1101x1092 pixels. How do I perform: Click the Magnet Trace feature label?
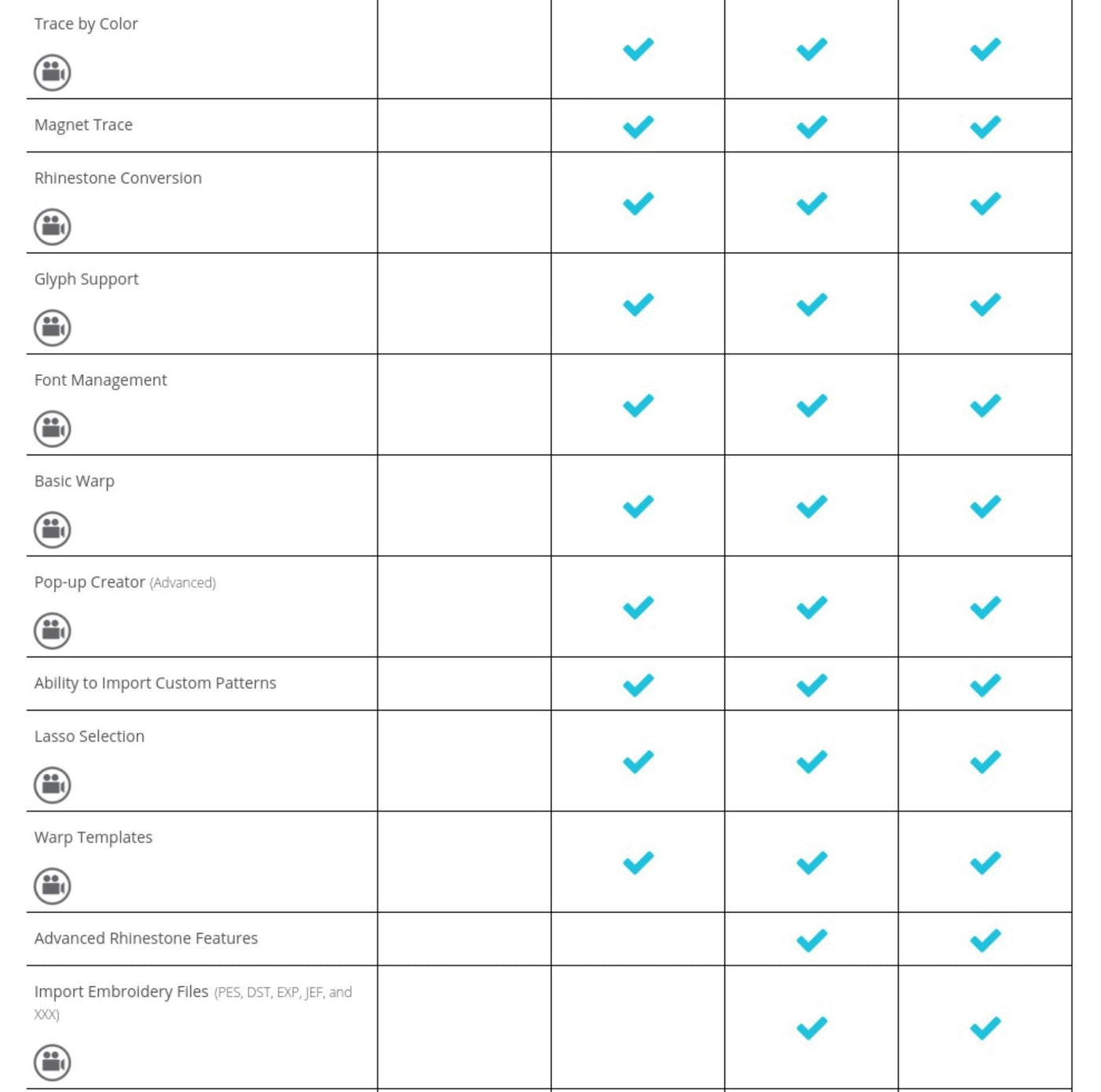point(83,125)
